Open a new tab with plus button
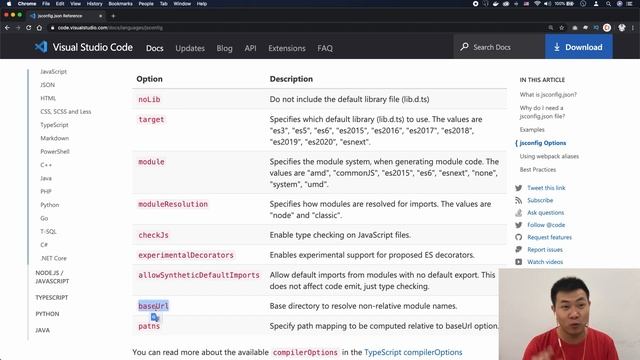 click(x=113, y=16)
